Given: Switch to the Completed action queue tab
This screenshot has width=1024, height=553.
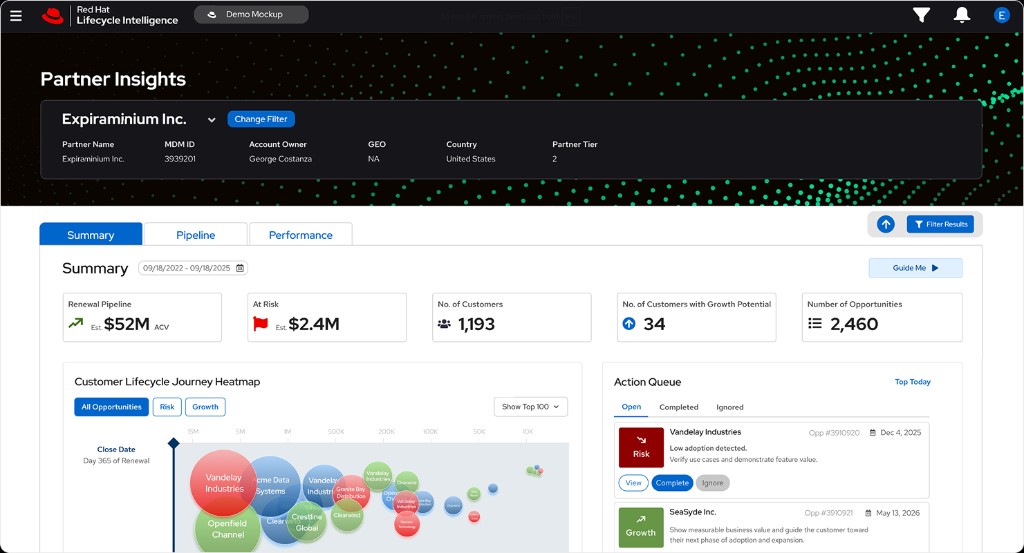Looking at the screenshot, I should (679, 407).
